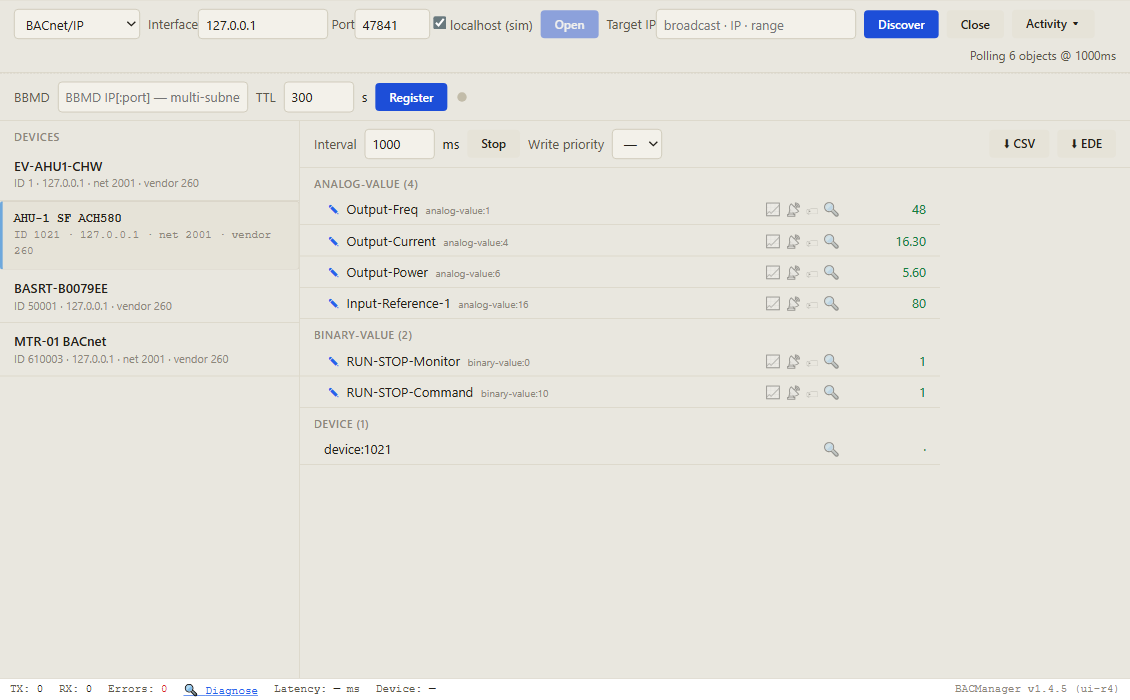
Task: Click the Open button next to localhost
Action: [x=569, y=25]
